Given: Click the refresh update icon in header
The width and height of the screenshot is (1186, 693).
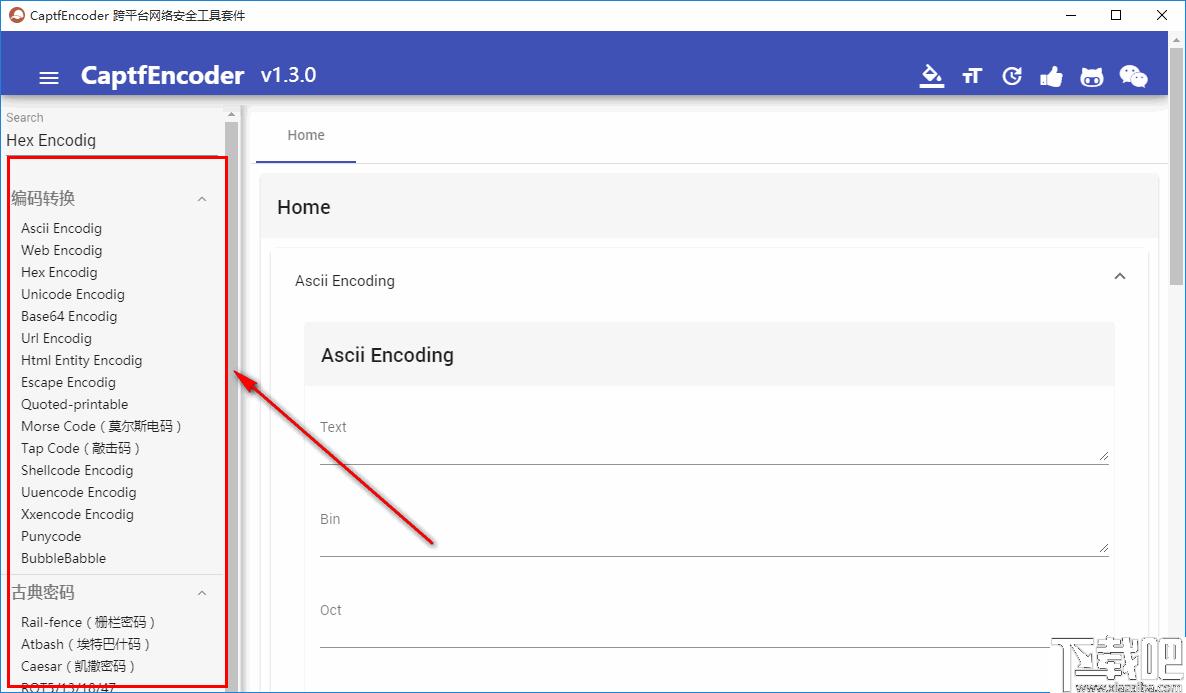Looking at the screenshot, I should coord(1012,76).
